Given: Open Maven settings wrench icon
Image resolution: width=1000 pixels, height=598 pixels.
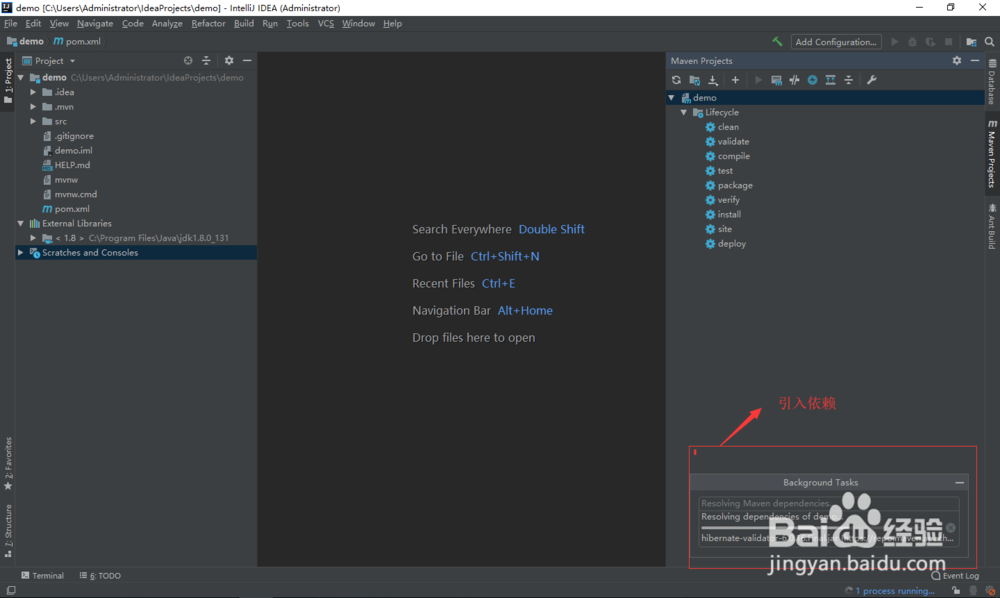Looking at the screenshot, I should click(x=871, y=80).
